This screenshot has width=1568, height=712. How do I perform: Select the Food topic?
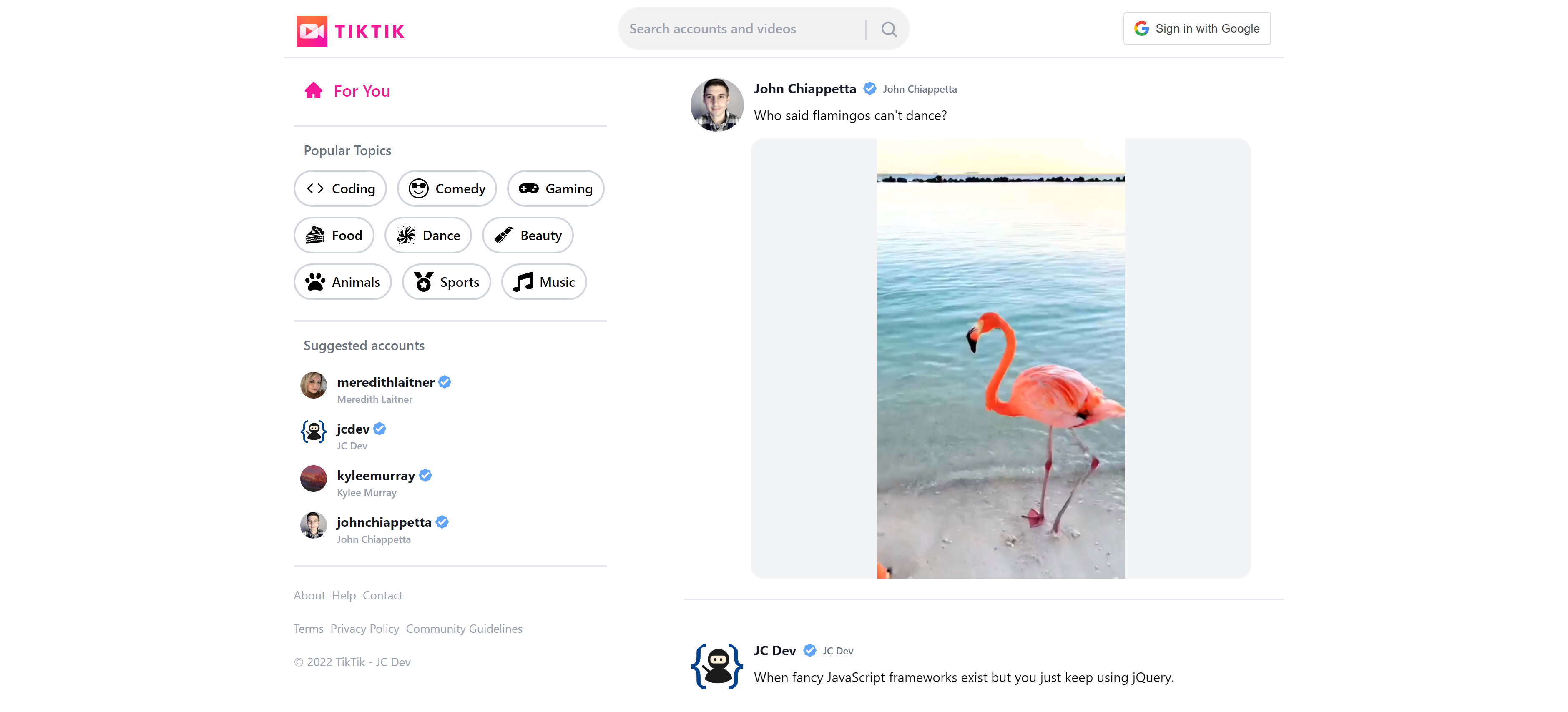tap(334, 236)
